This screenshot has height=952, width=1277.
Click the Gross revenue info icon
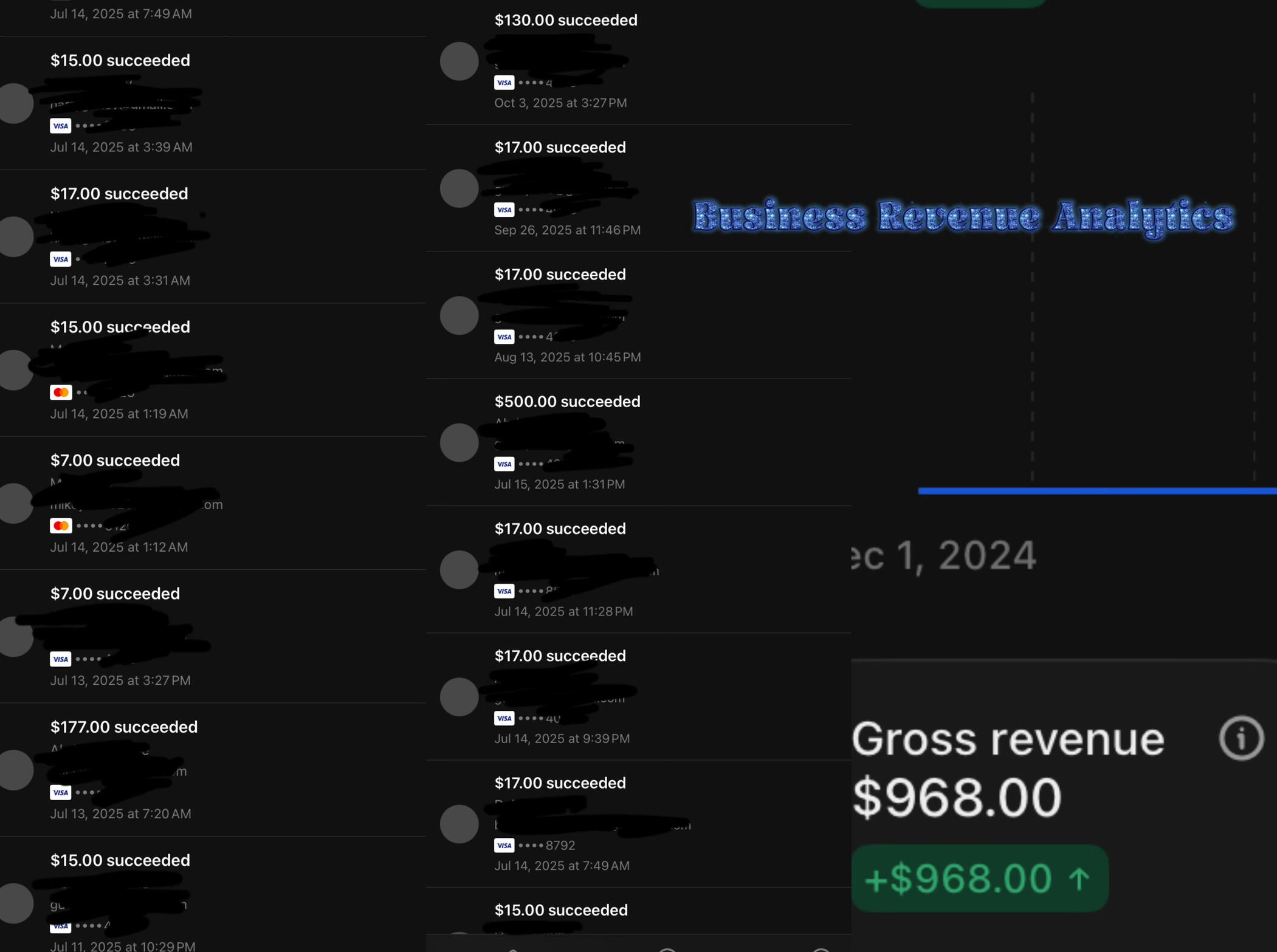[x=1241, y=738]
